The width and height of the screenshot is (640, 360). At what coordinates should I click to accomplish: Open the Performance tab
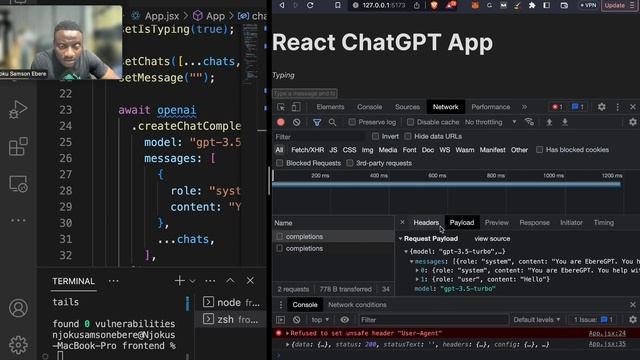pos(491,107)
